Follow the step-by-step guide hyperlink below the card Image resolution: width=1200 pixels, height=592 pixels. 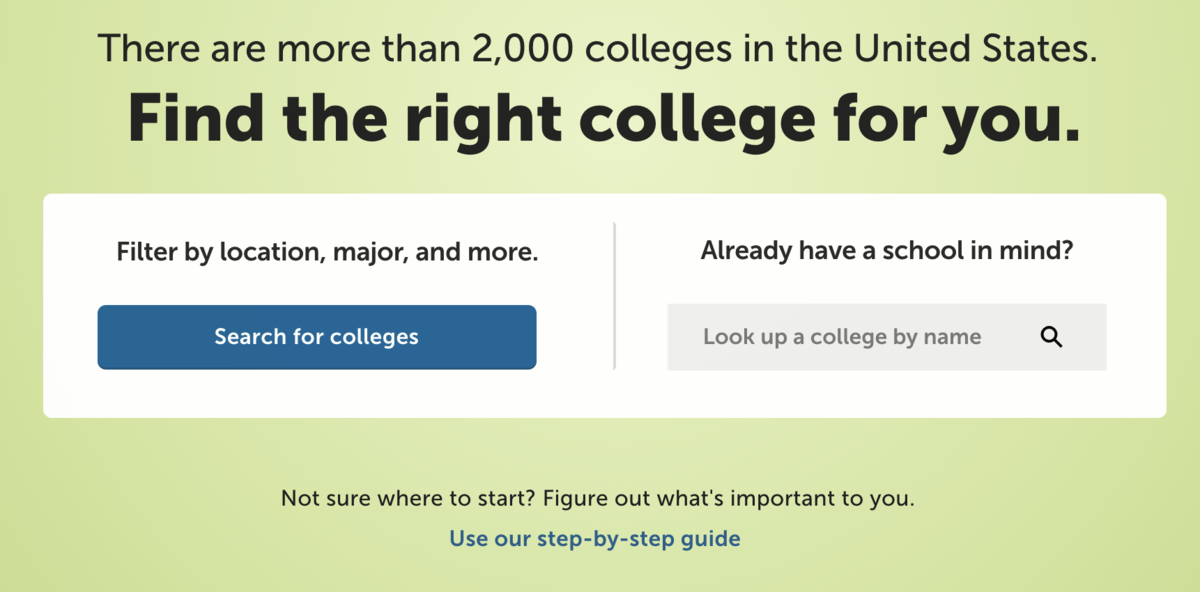point(595,539)
